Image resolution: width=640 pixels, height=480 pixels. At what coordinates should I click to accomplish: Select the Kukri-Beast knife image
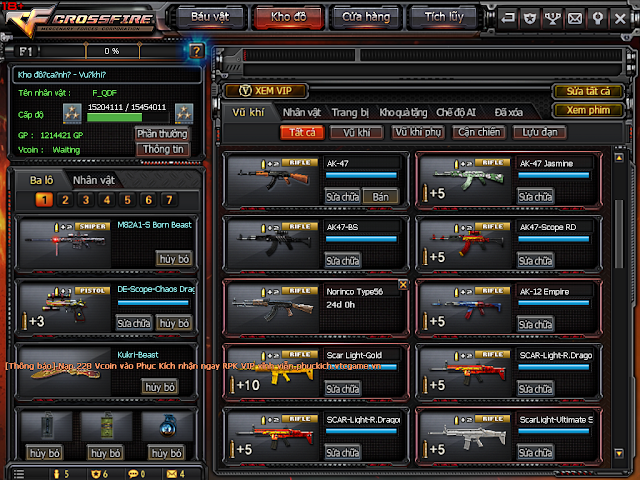pos(65,371)
